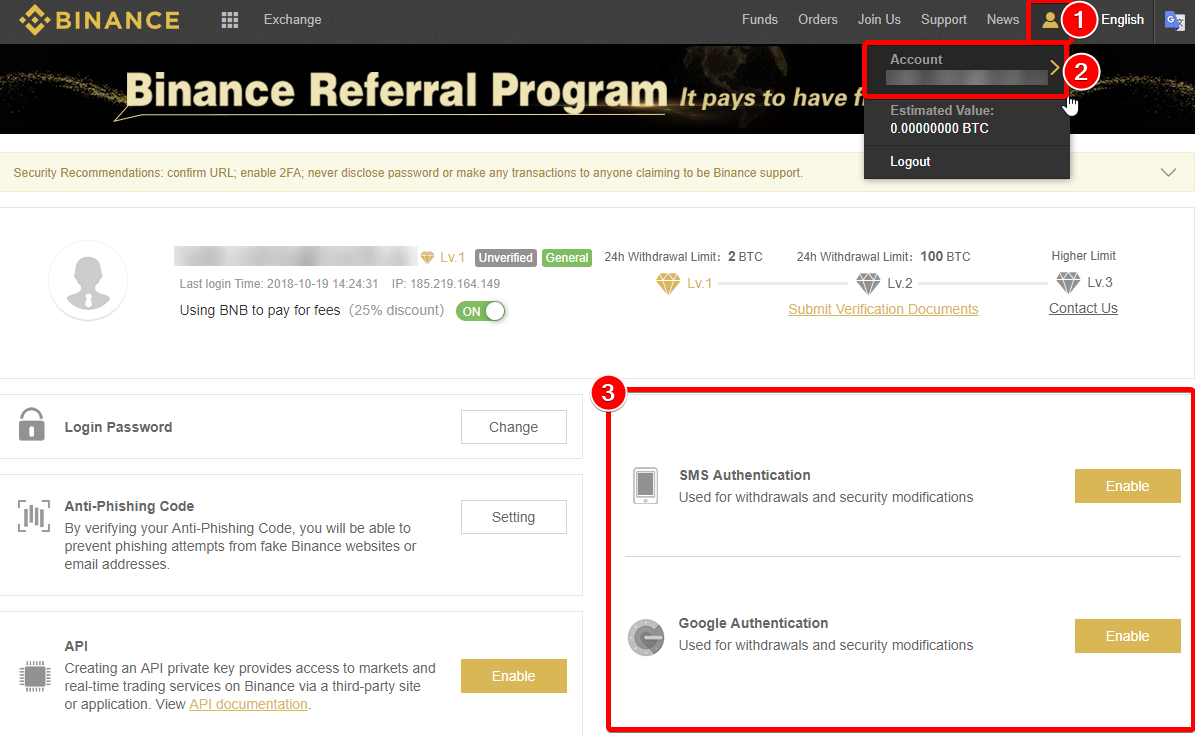
Task: Click the Estimated Value 0.00000000 BTC
Action: coord(942,120)
